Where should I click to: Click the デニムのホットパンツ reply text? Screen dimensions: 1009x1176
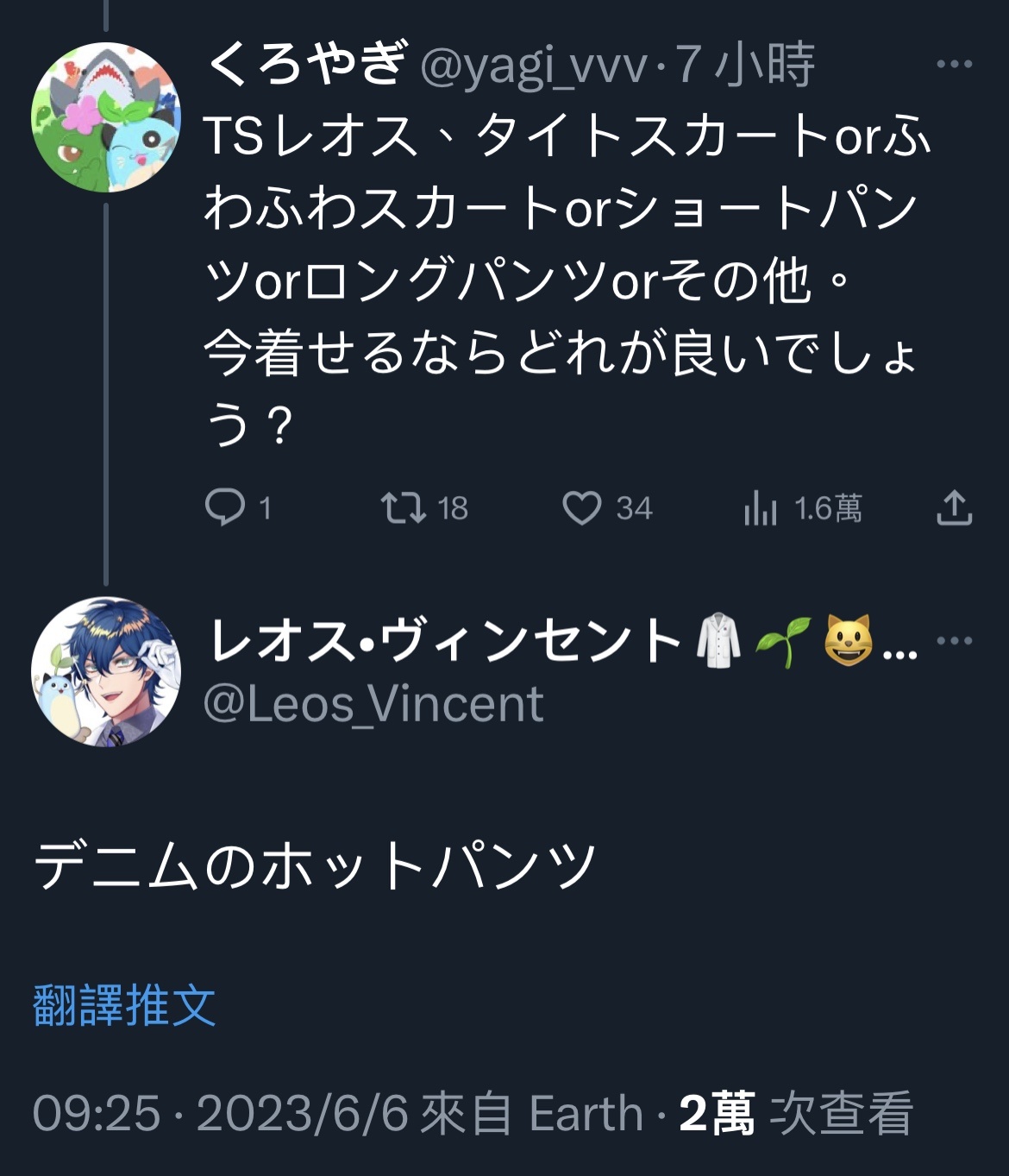coord(315,865)
